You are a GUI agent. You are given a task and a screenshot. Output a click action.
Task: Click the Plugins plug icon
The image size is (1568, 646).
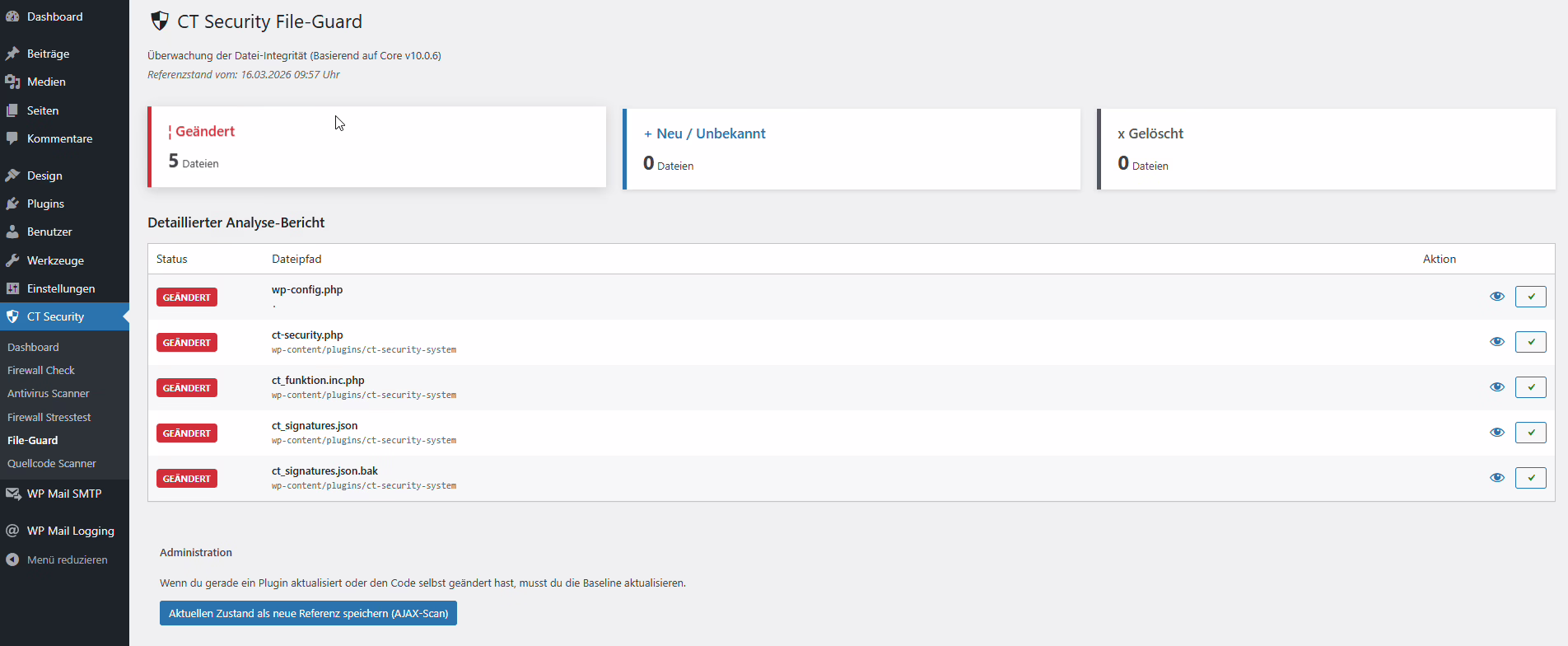click(x=12, y=204)
